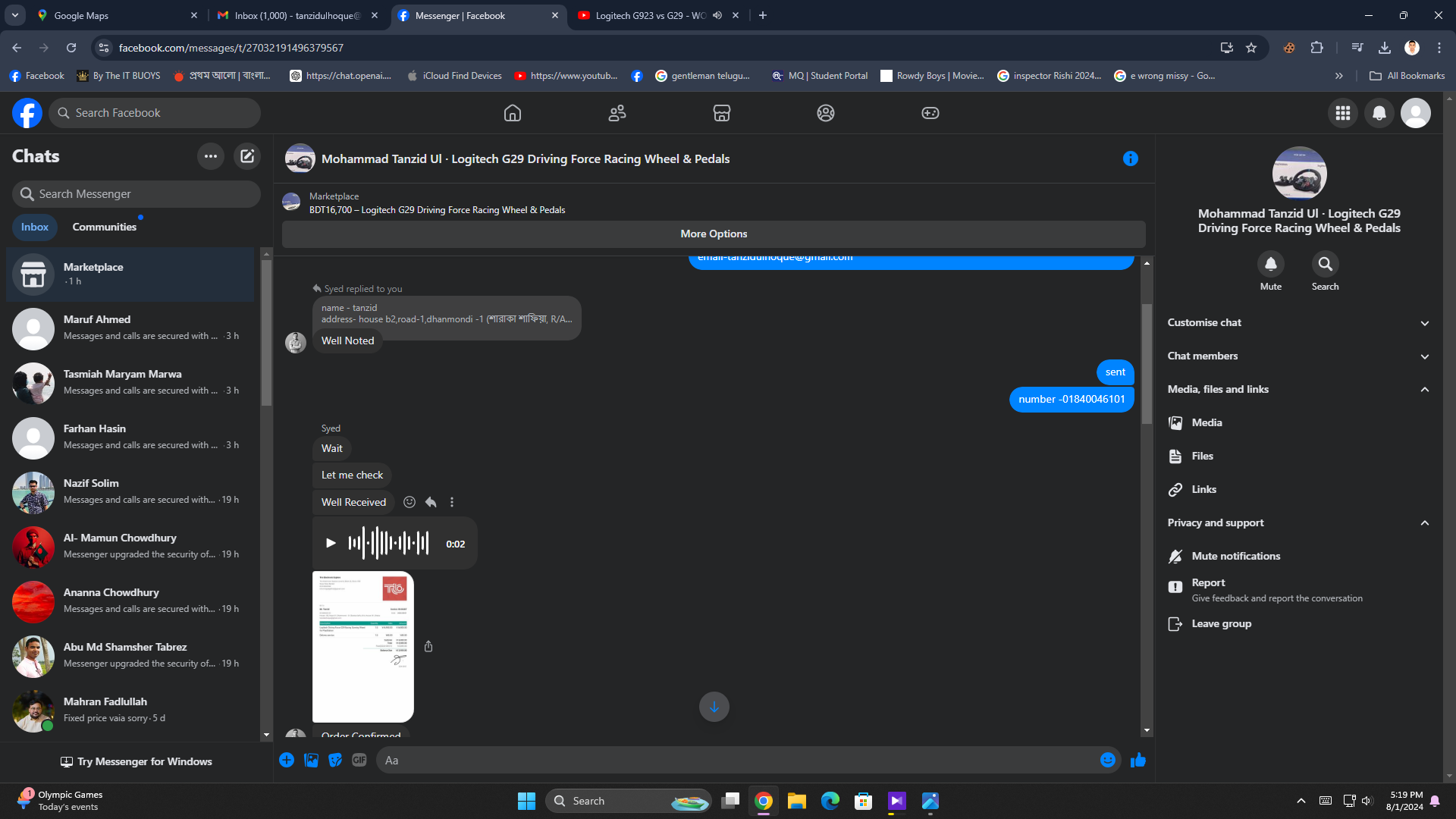Switch to Gmail Inbox browser tab
Screen dimensions: 1456x819
[297, 15]
